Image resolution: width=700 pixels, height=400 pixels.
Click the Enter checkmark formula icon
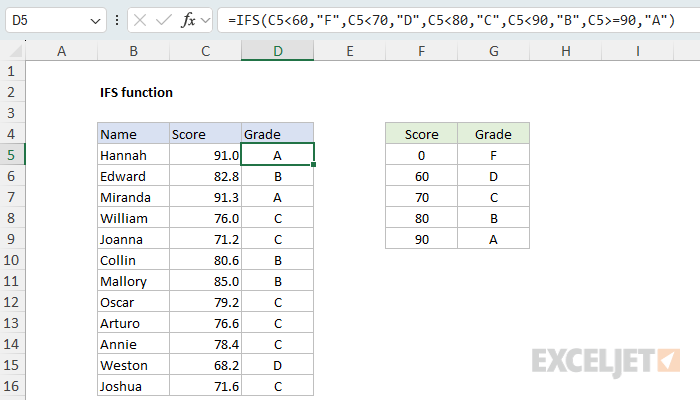tap(163, 20)
